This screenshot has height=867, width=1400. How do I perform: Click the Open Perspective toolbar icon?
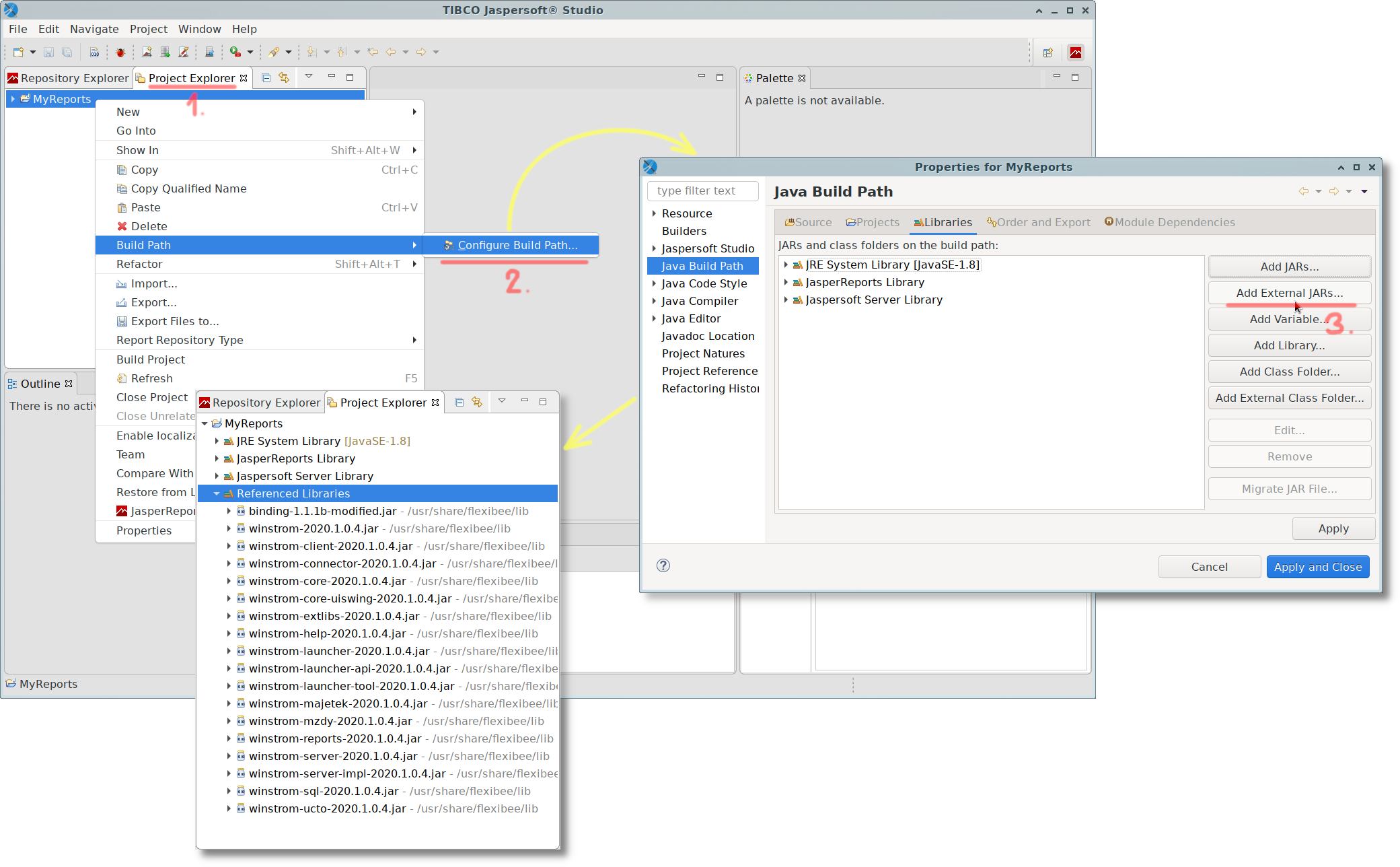point(1047,53)
